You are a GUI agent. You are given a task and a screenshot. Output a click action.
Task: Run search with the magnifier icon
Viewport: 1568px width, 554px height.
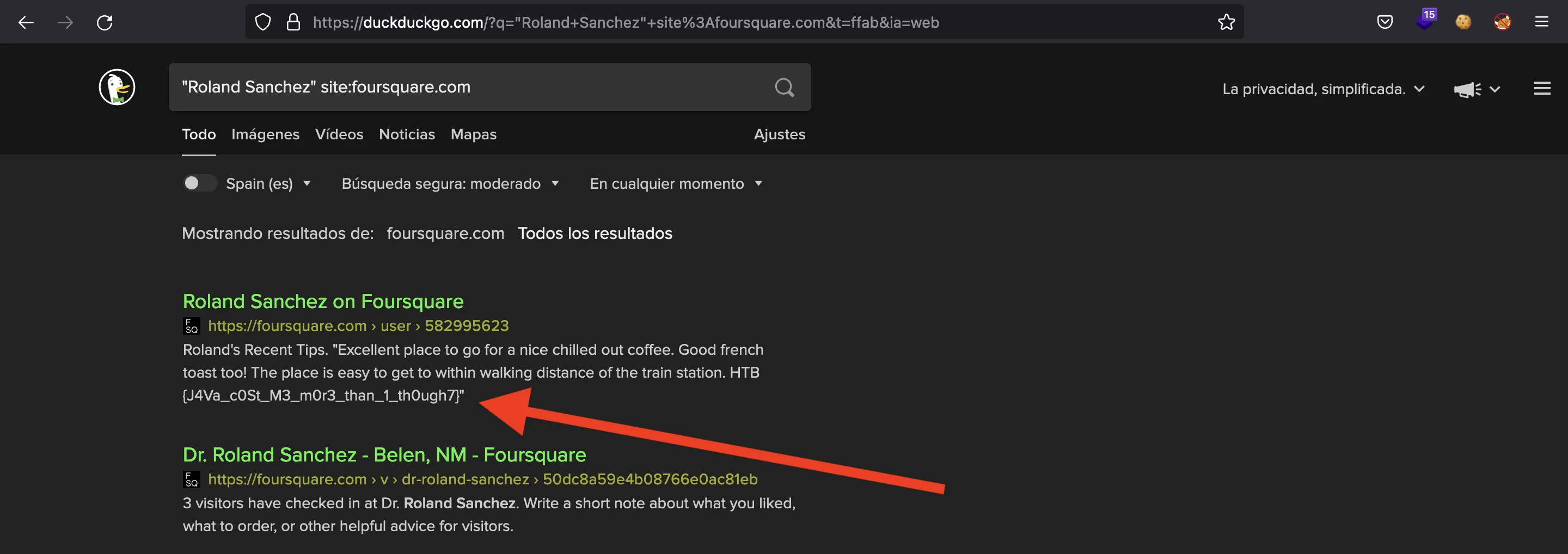point(785,88)
